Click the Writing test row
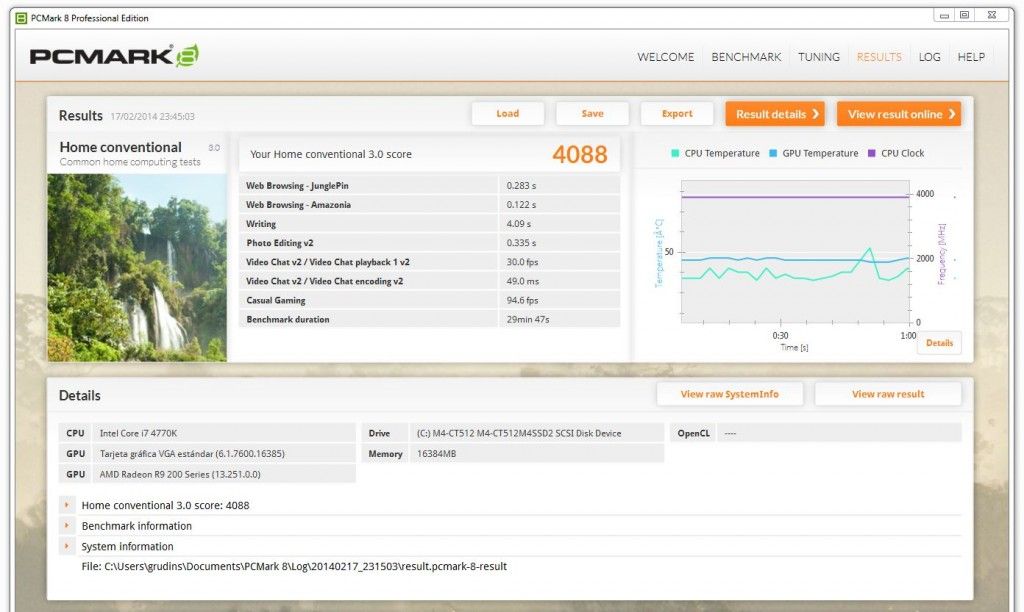The height and width of the screenshot is (612, 1024). pyautogui.click(x=429, y=223)
